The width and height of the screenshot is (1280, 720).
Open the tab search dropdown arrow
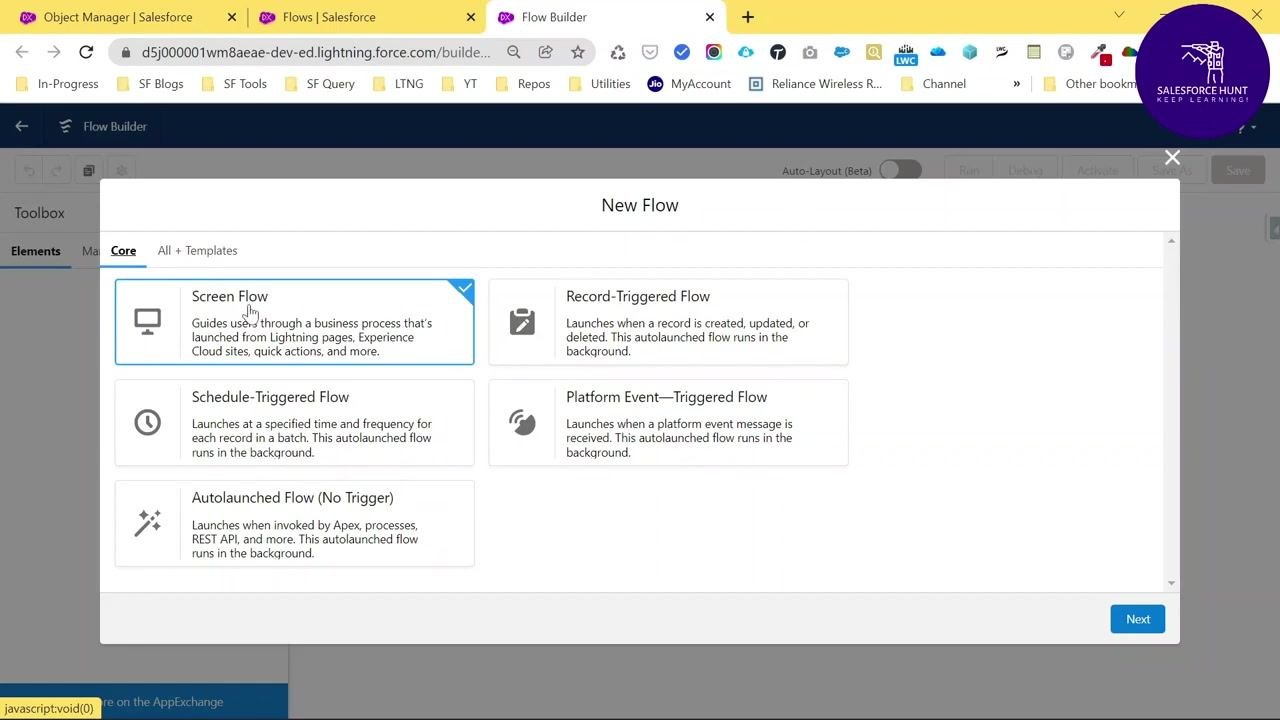1119,15
